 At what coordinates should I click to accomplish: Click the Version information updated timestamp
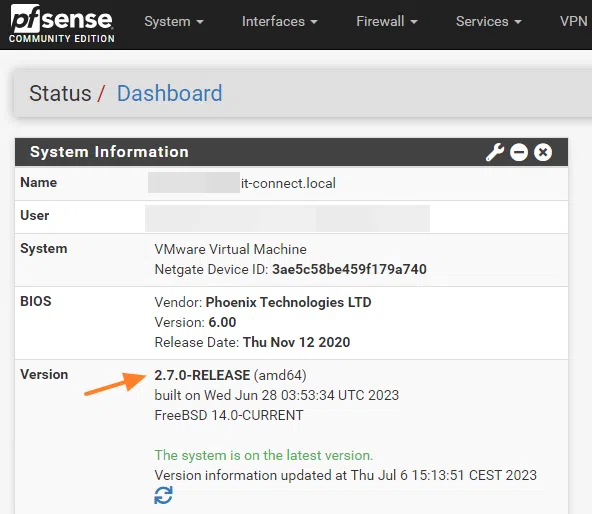(345, 475)
